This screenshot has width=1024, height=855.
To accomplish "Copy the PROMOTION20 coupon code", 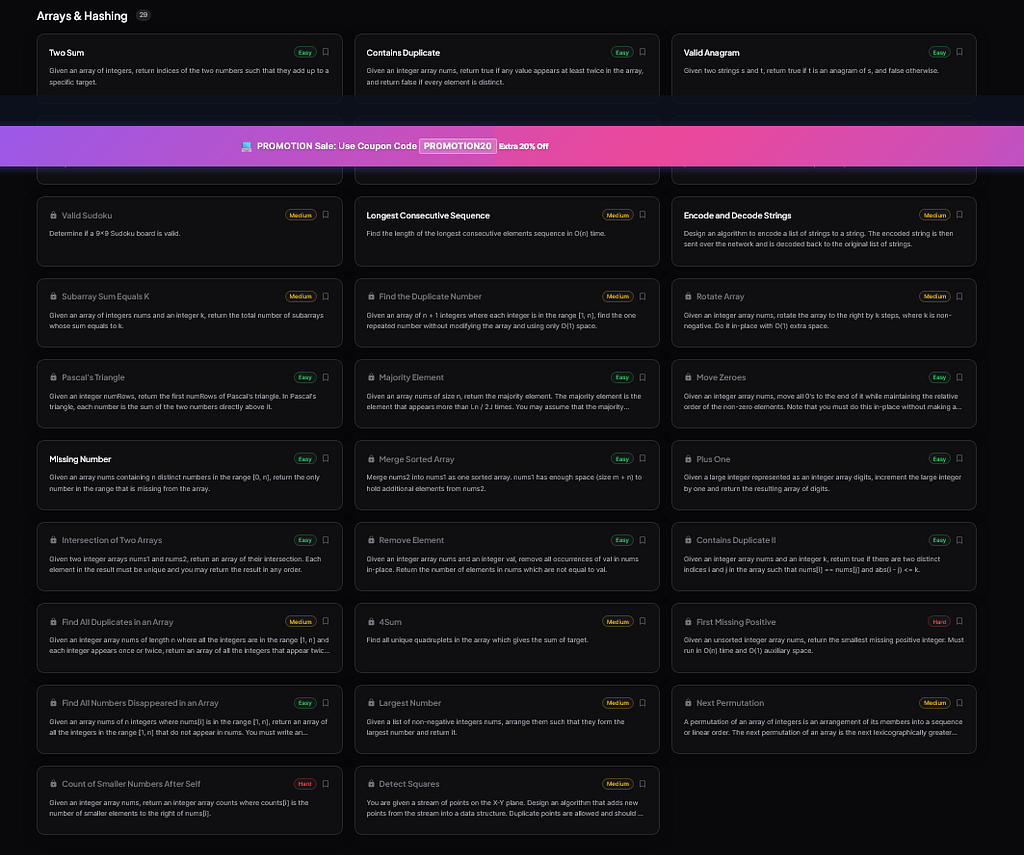I will tap(457, 146).
